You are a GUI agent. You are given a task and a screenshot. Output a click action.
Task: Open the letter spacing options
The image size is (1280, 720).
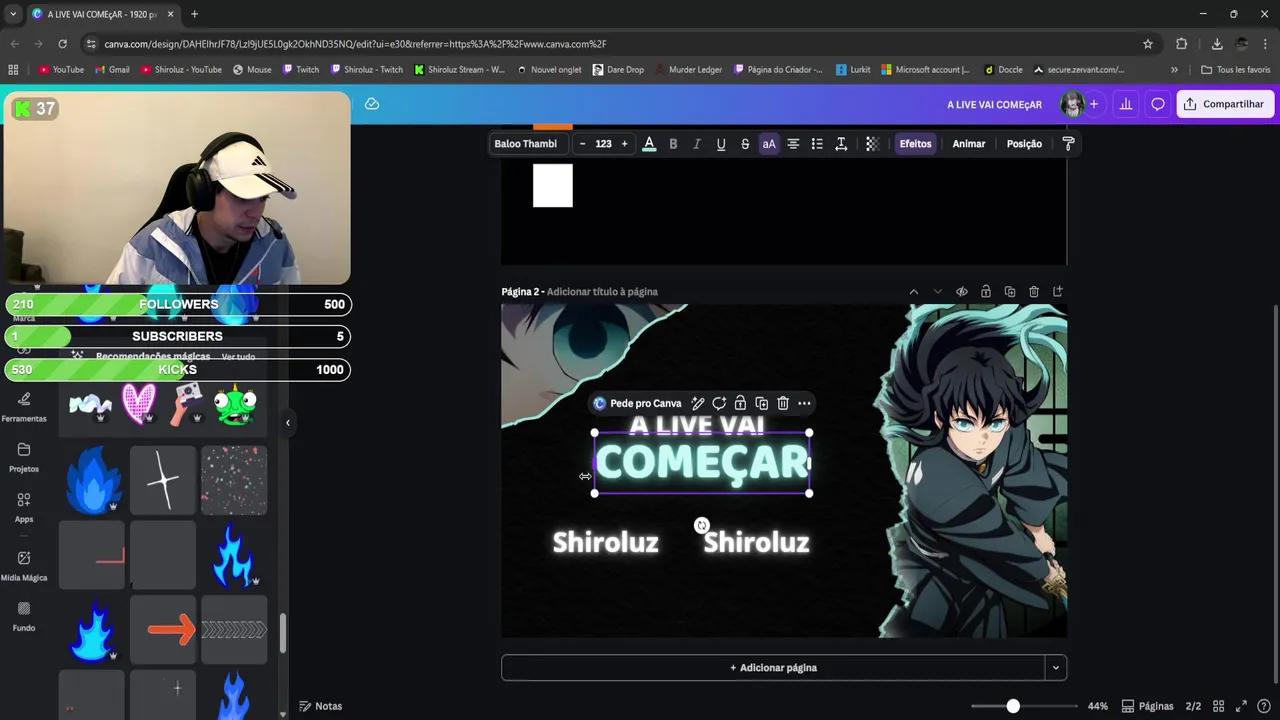(841, 144)
